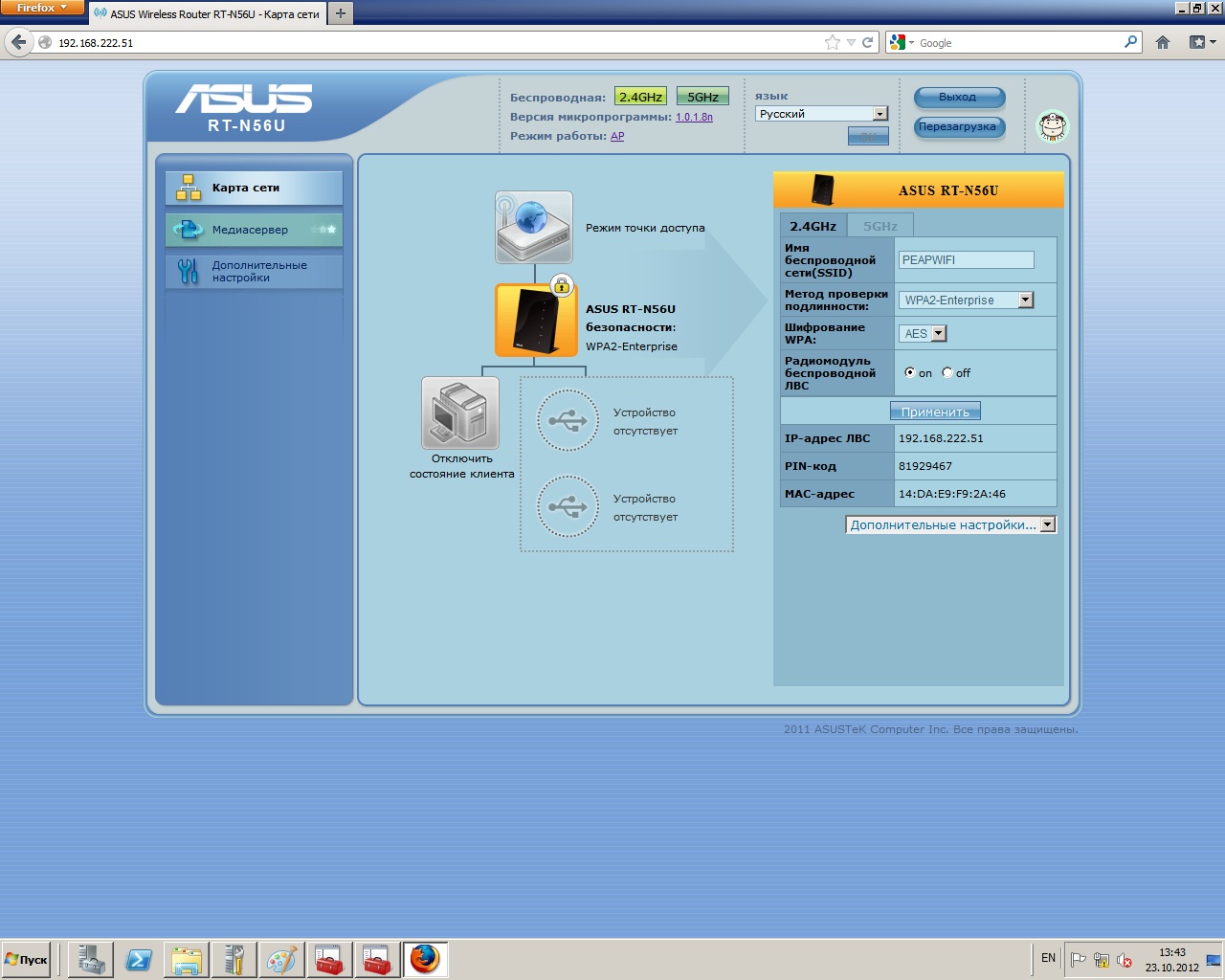Click the 2.4GHz wireless band button in header
Viewport: 1225px width, 980px height.
click(x=640, y=97)
